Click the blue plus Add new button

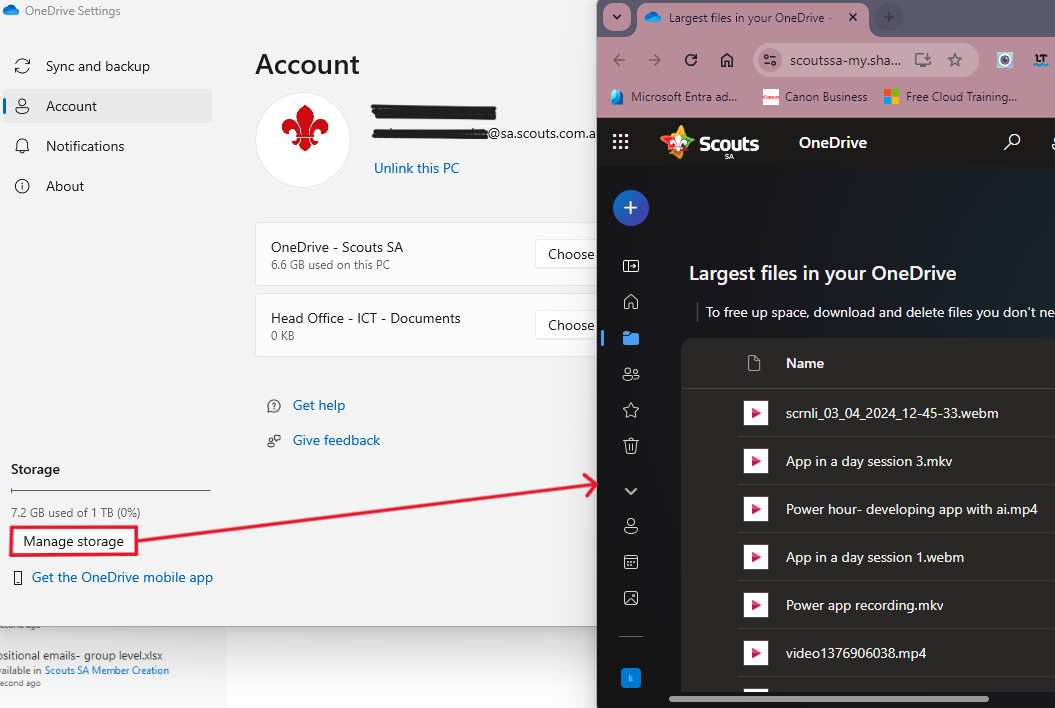630,208
